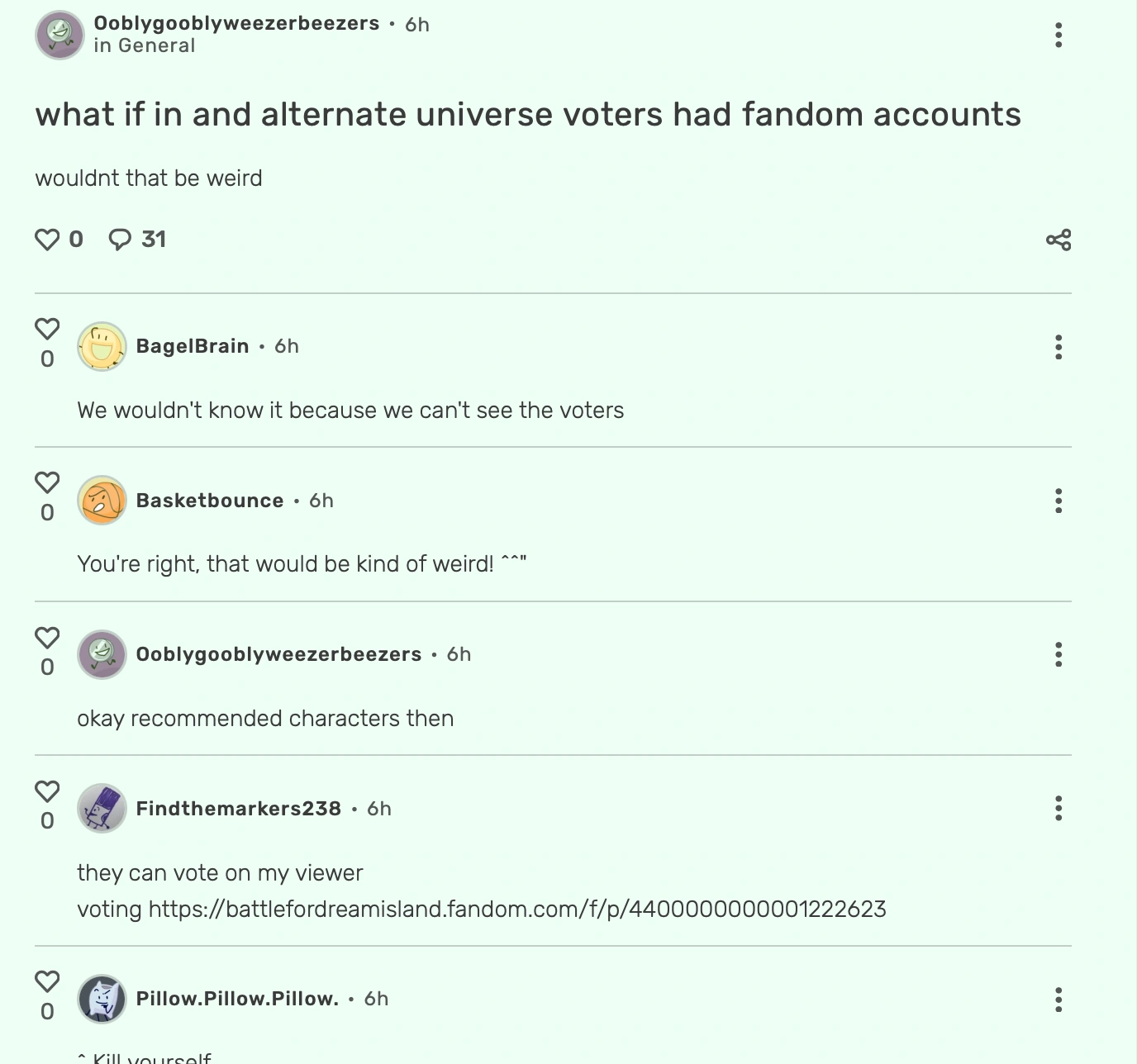Open the post's three-dot options menu
Image resolution: width=1137 pixels, height=1064 pixels.
(1059, 35)
